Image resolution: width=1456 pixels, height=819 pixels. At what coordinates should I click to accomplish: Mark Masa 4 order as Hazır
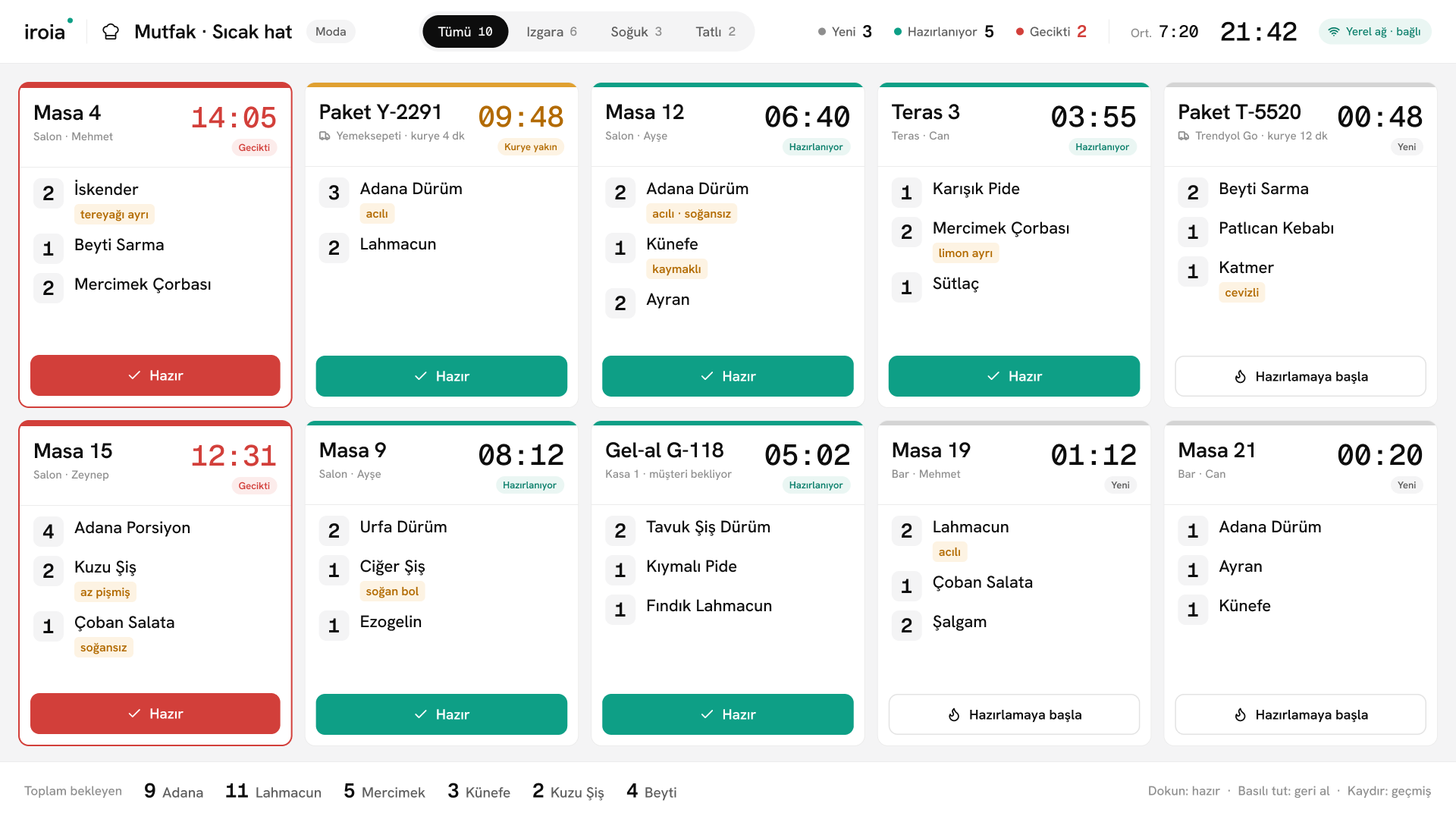[x=155, y=375]
